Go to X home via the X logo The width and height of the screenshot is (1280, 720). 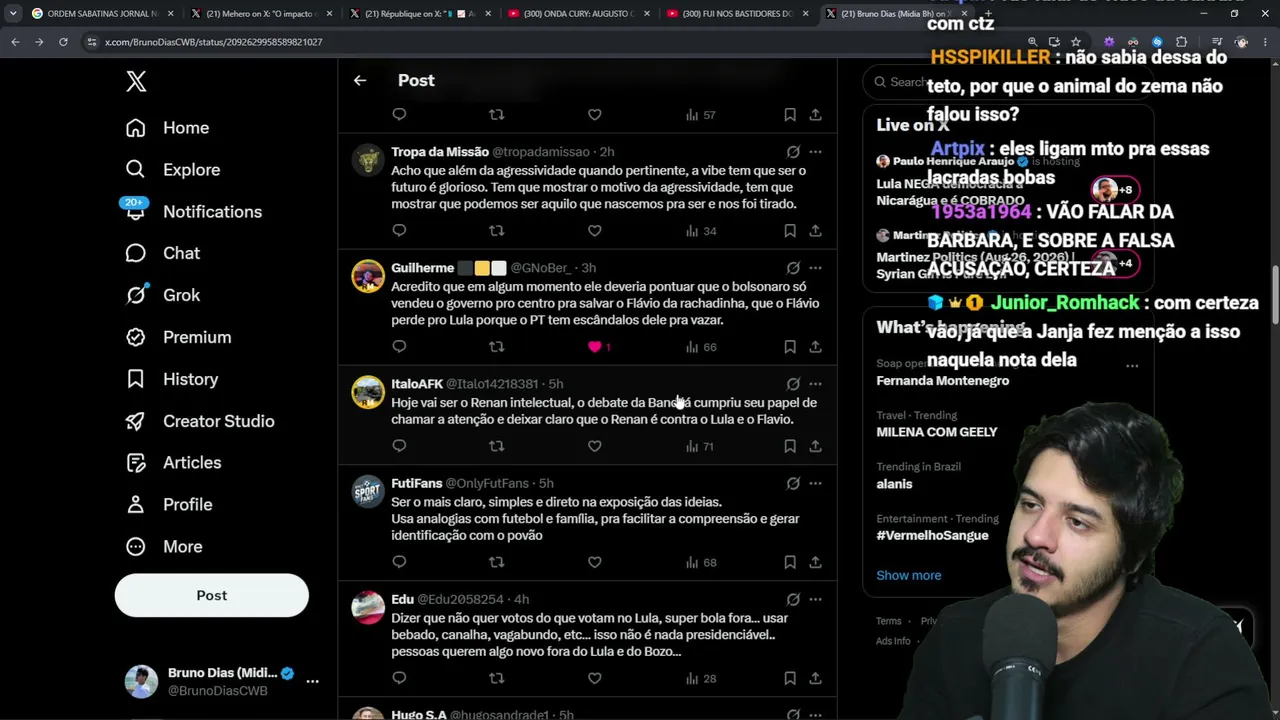coord(136,81)
